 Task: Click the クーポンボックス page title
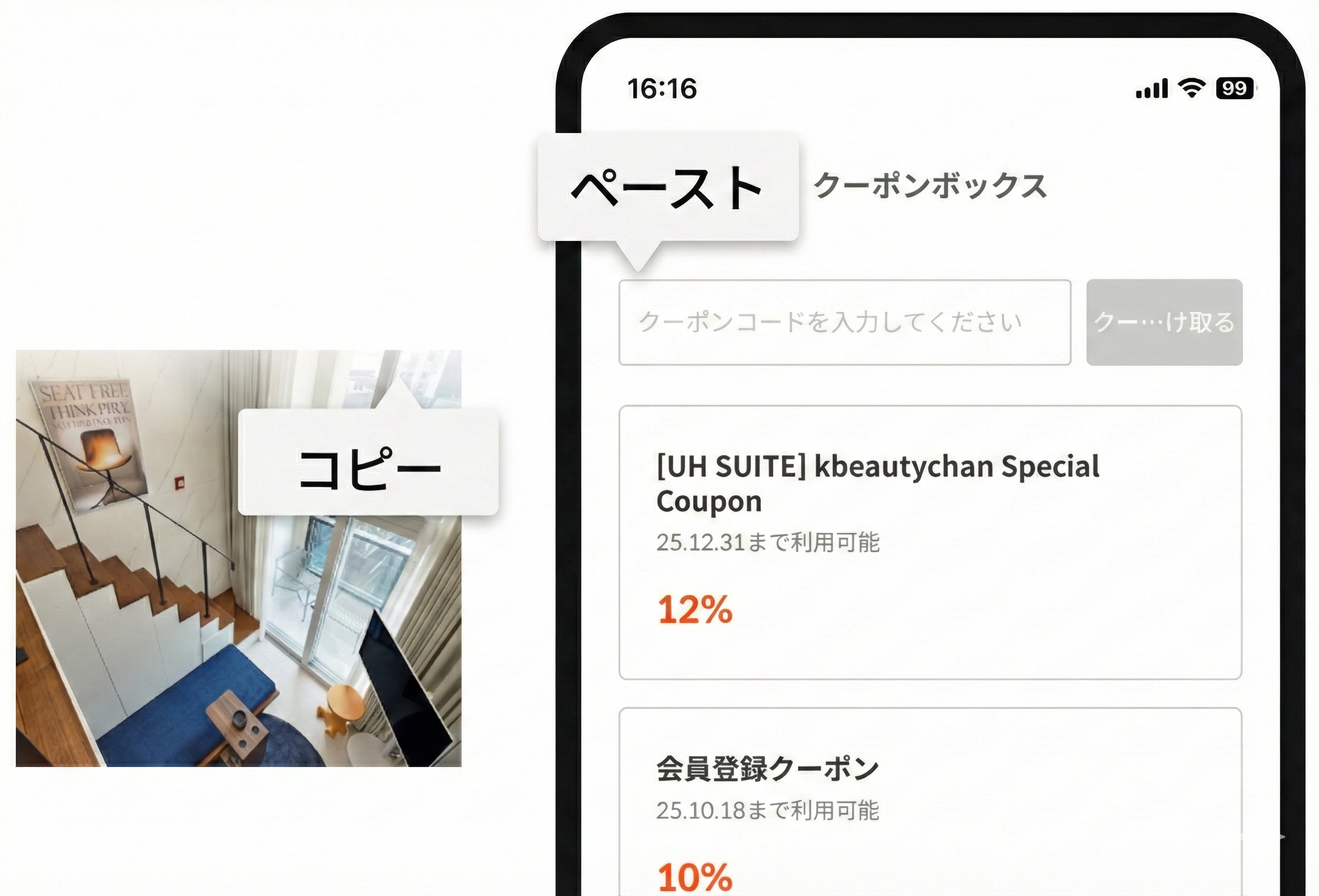coord(930,185)
